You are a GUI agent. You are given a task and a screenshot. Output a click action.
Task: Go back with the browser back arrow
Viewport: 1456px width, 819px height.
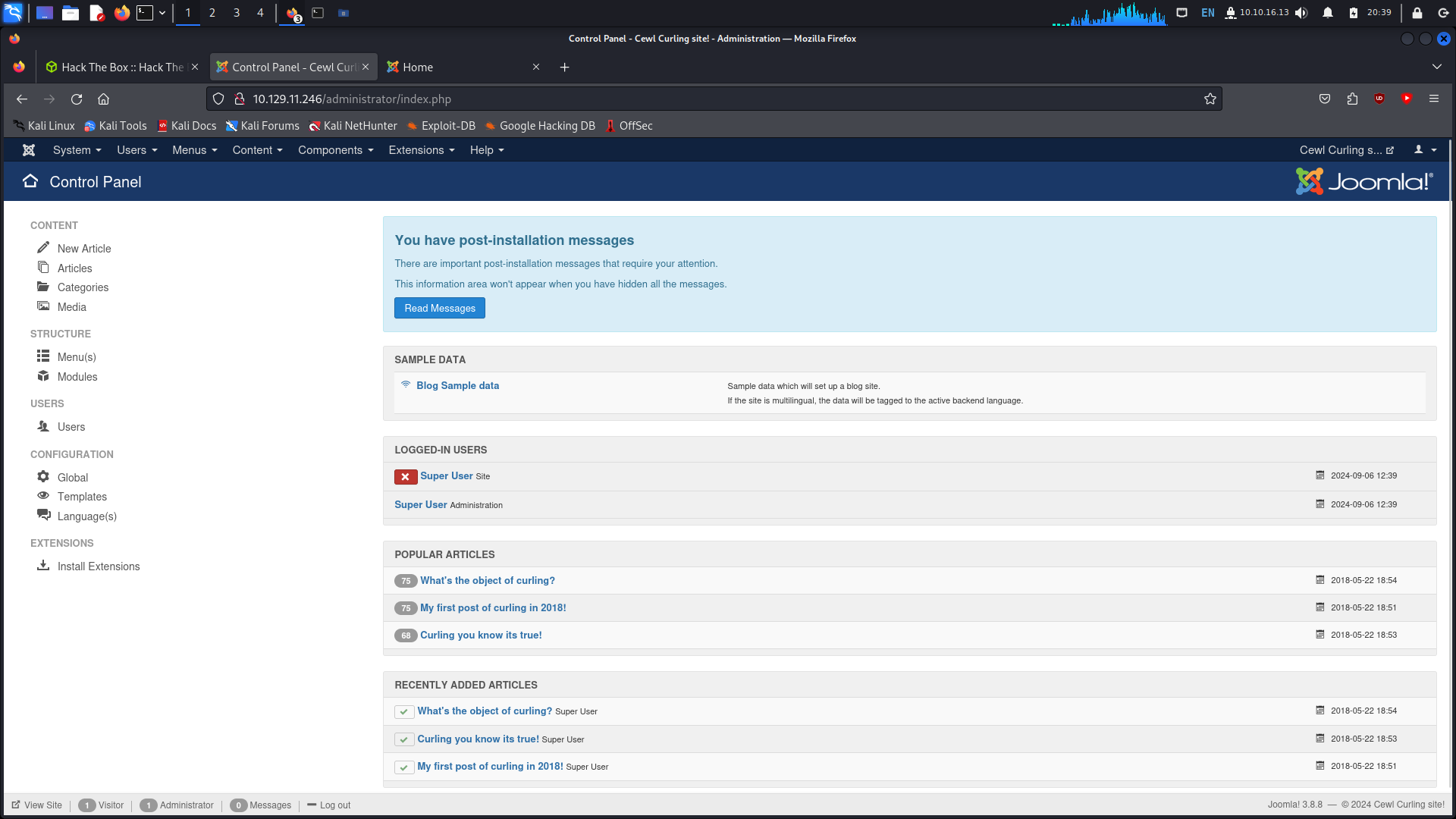tap(22, 99)
